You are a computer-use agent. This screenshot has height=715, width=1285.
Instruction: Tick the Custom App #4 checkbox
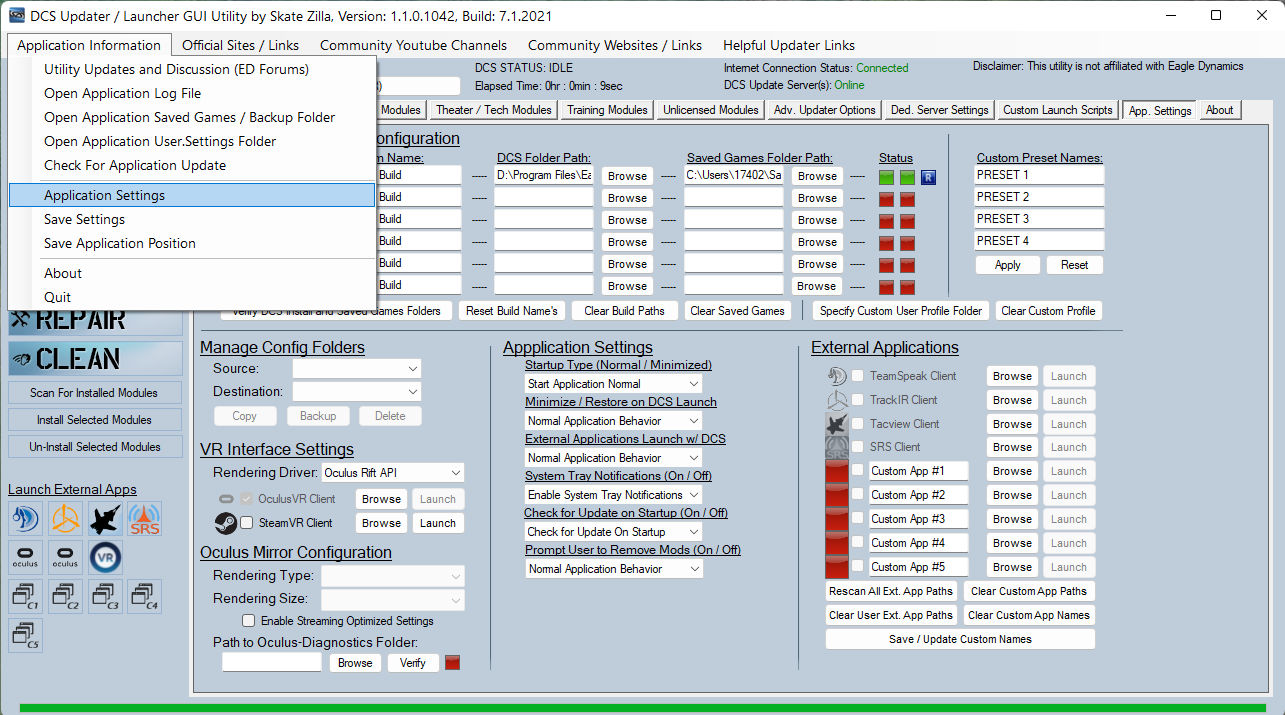pyautogui.click(x=858, y=543)
